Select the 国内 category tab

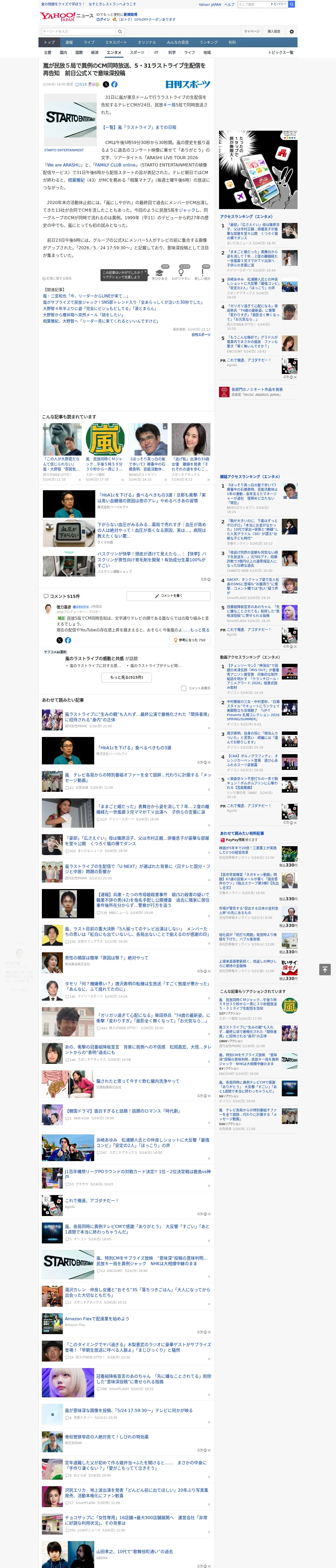click(63, 53)
